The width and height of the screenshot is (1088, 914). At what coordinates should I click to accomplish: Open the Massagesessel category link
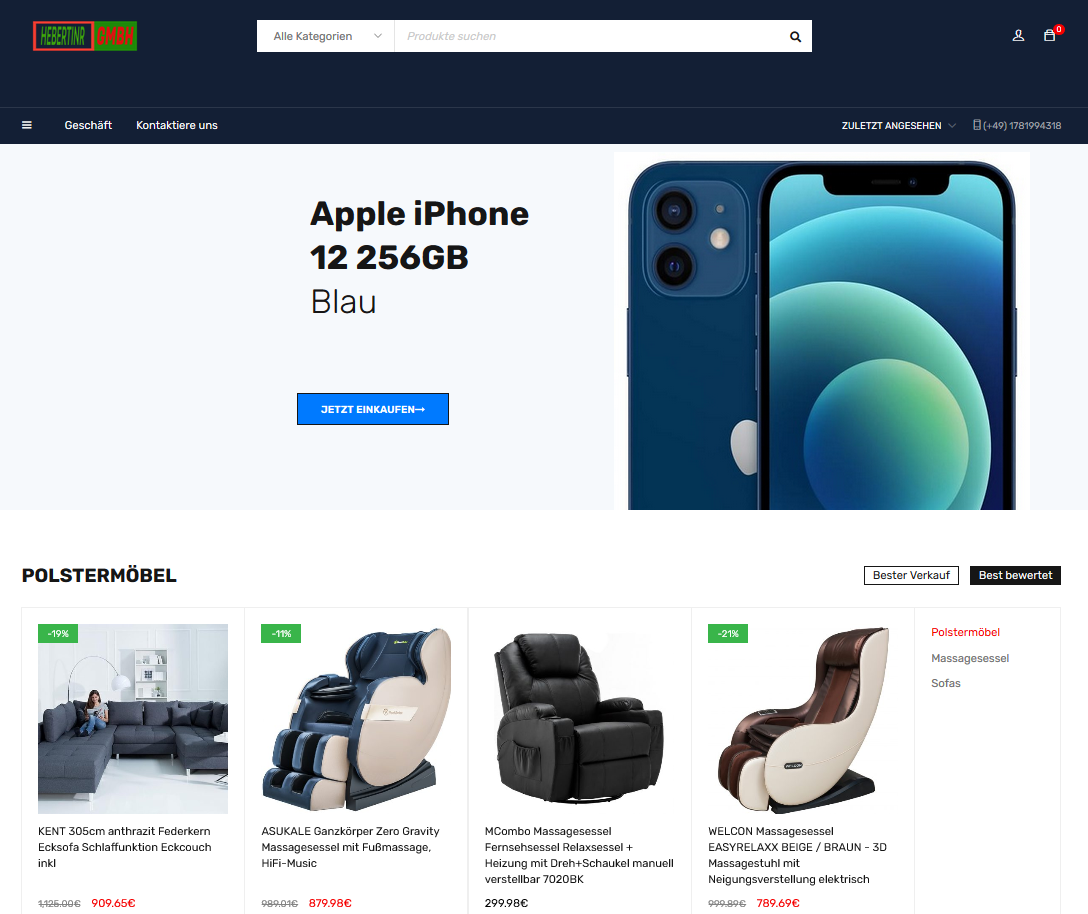coord(969,658)
